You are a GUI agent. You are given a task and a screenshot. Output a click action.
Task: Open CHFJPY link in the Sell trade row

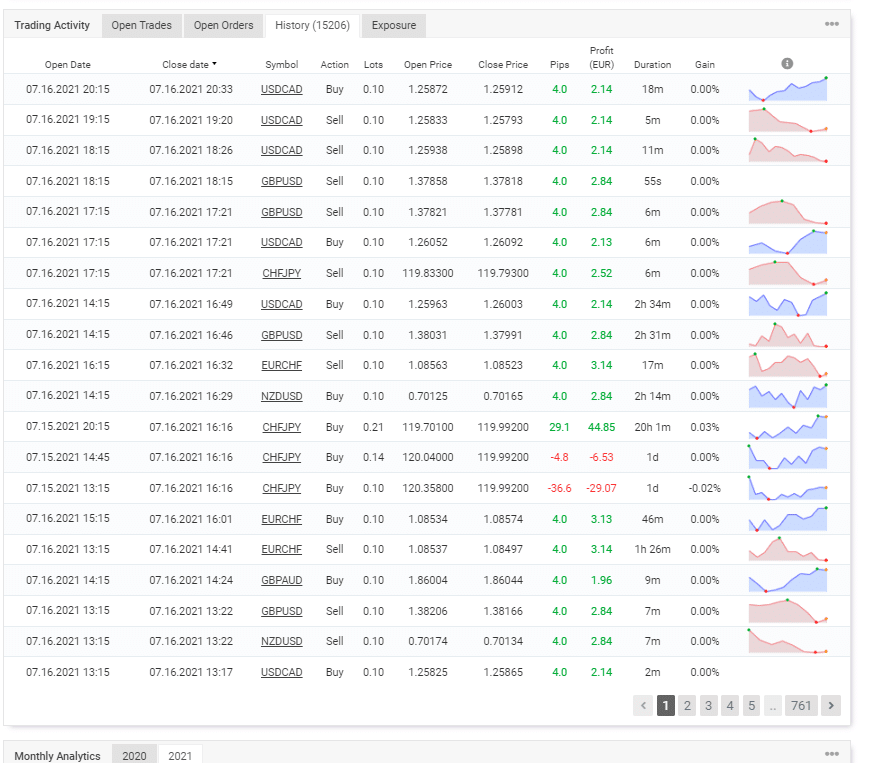point(282,273)
